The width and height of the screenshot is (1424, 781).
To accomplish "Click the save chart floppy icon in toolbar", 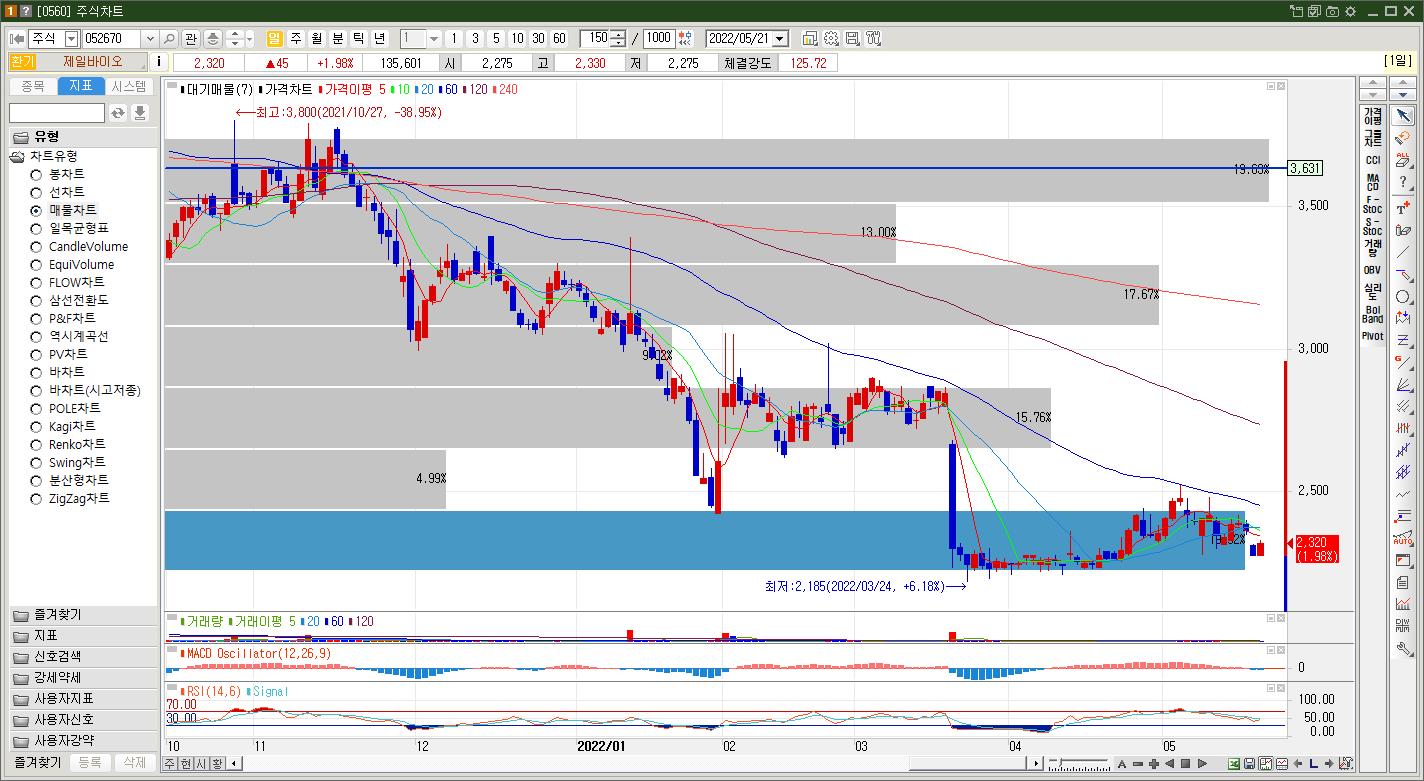I will coord(853,38).
